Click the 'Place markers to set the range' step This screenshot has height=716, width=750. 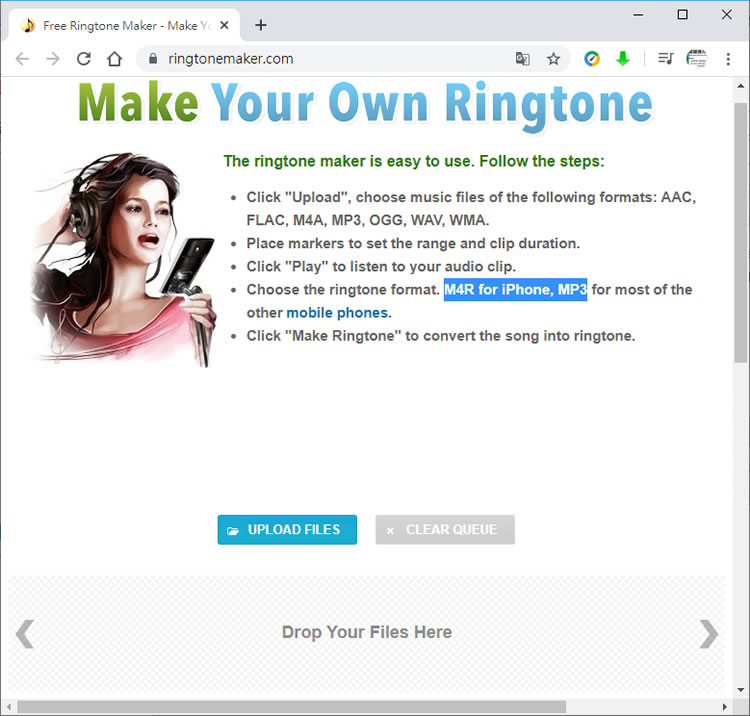click(413, 243)
